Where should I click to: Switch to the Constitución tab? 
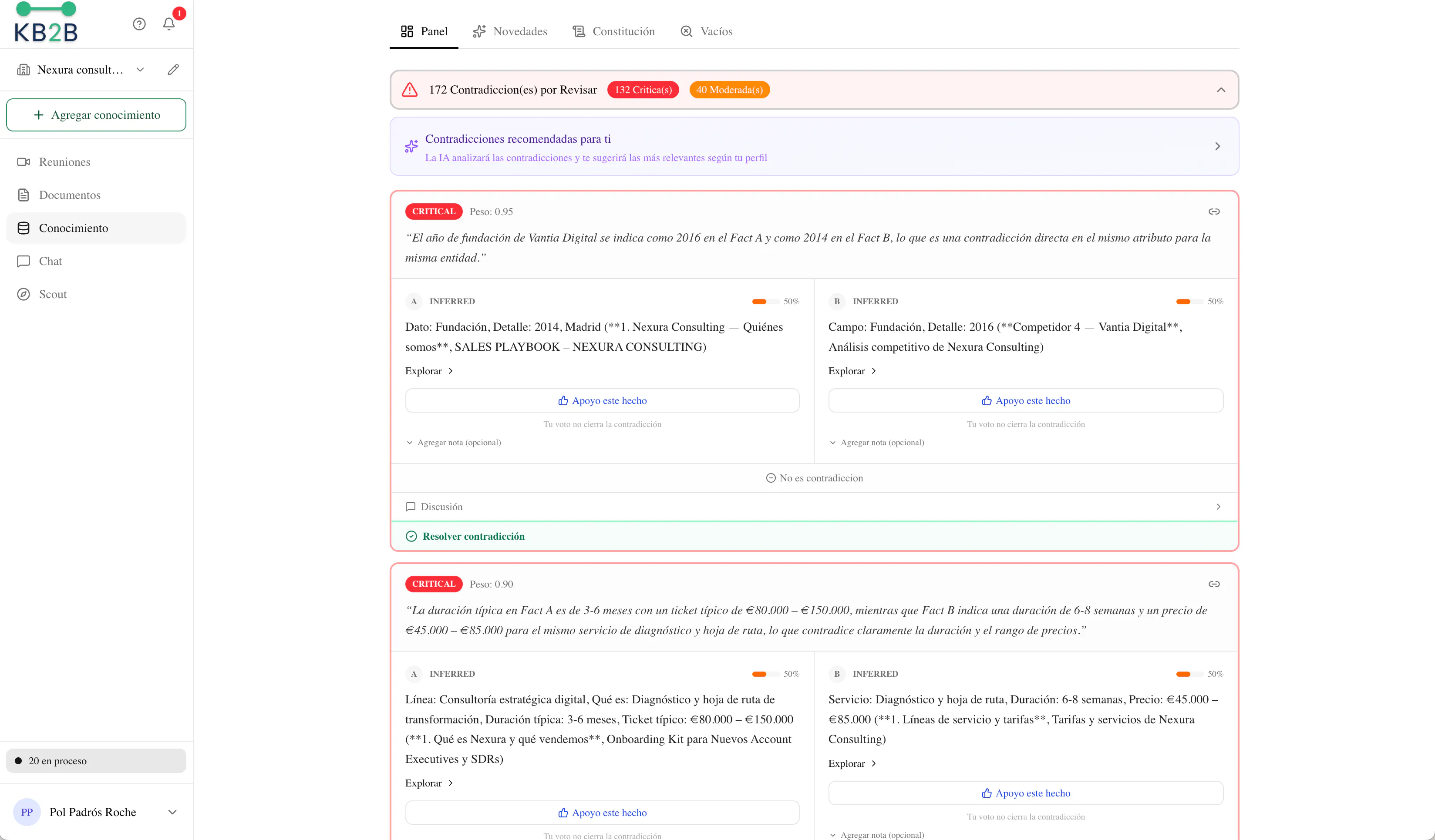(613, 31)
